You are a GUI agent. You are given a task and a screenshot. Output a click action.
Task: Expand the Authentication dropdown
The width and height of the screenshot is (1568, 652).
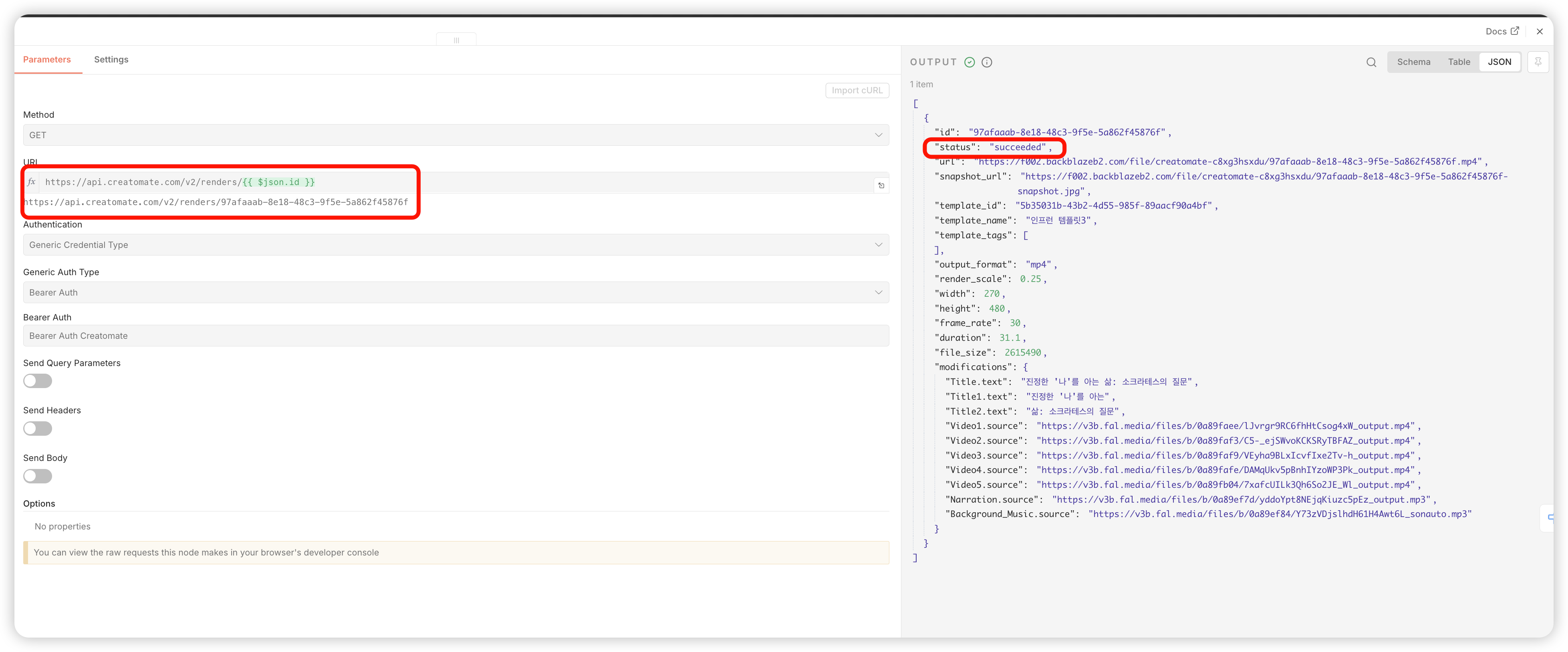(455, 245)
